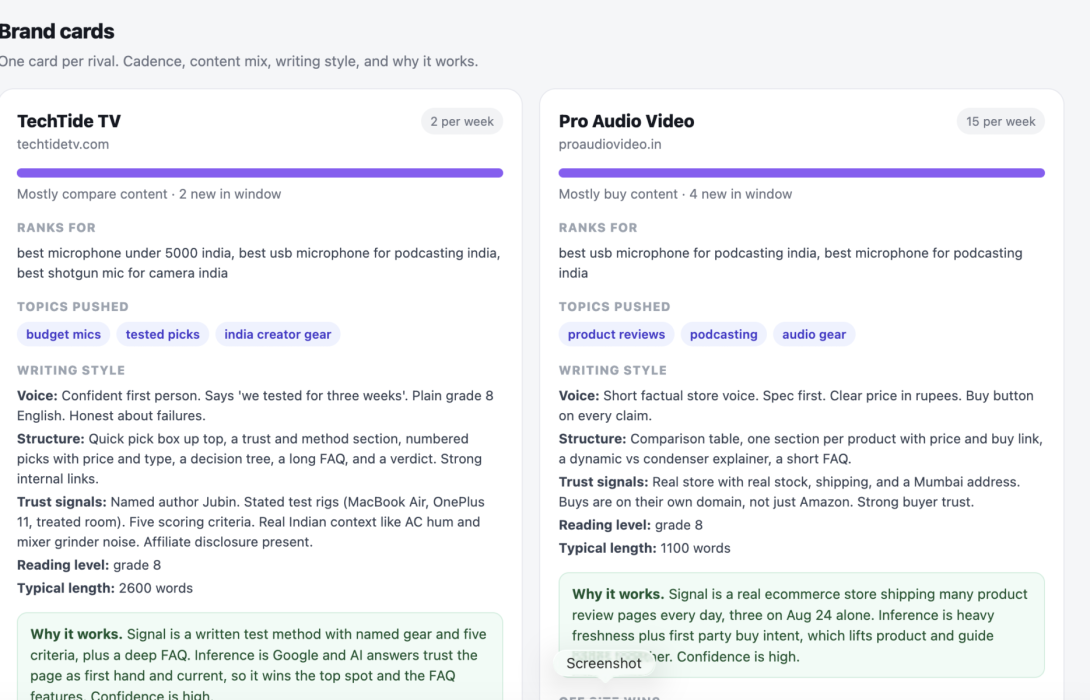Click the budget mics topic tag
Viewport: 1090px width, 700px height.
(63, 334)
